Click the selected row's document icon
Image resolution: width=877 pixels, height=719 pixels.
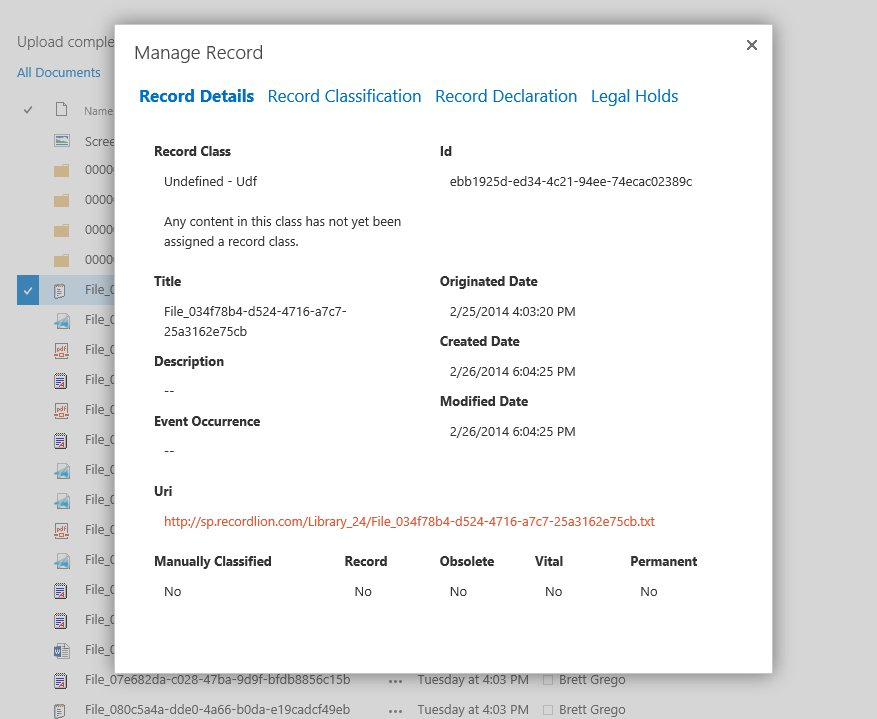coord(61,291)
